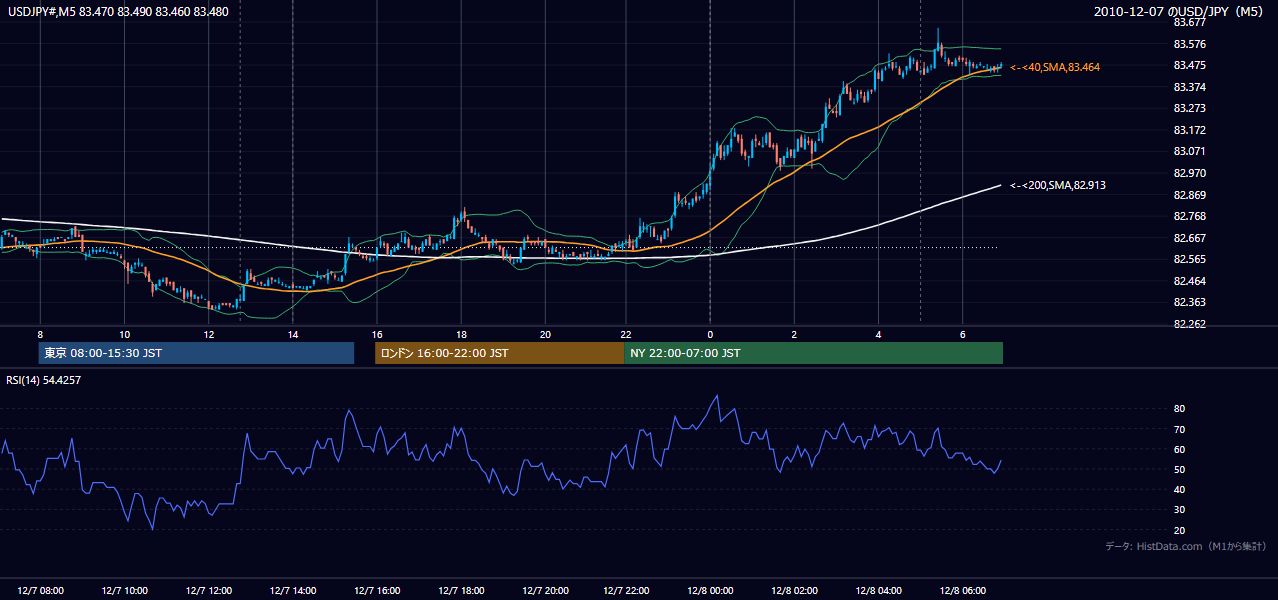Click the RSI 40 level label
Viewport: 1278px width, 600px height.
1179,489
